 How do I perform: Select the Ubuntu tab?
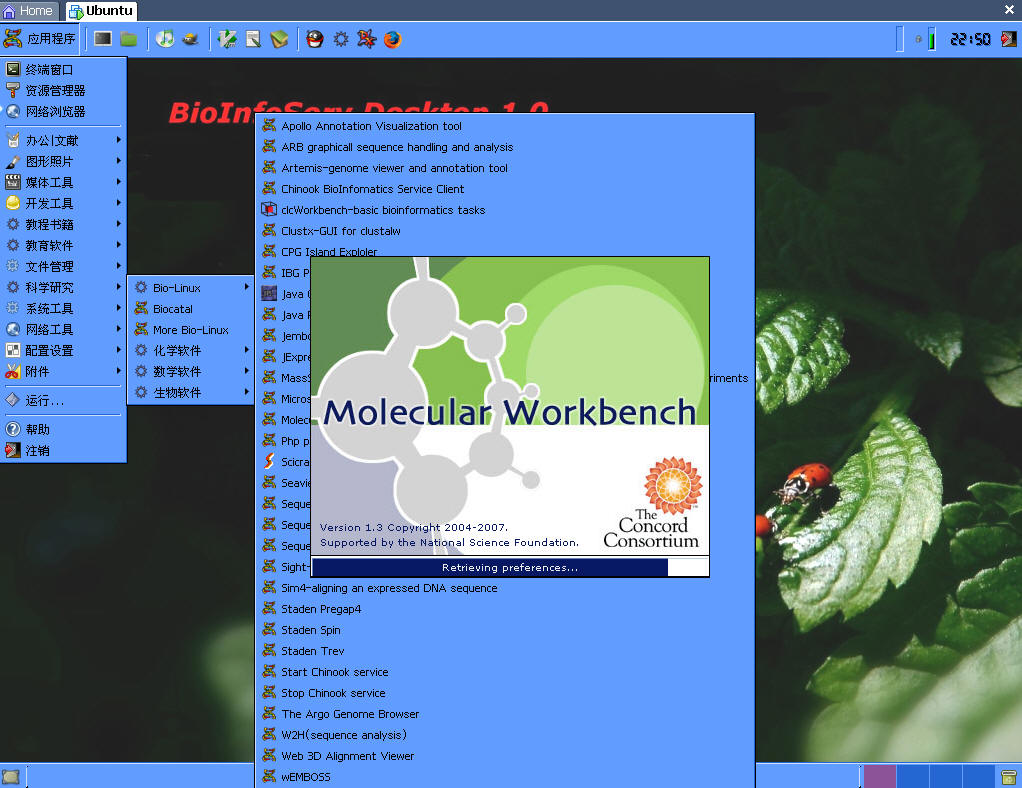[101, 10]
